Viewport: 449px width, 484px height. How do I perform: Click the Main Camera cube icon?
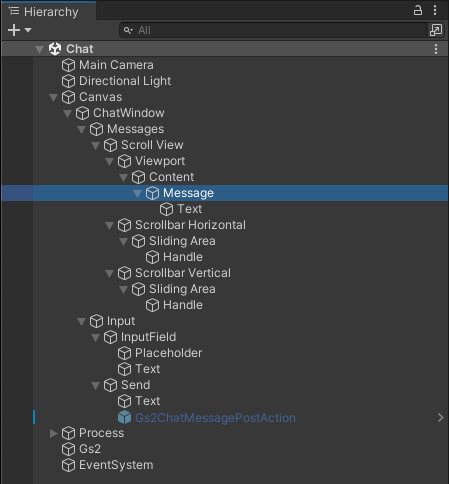pyautogui.click(x=68, y=65)
